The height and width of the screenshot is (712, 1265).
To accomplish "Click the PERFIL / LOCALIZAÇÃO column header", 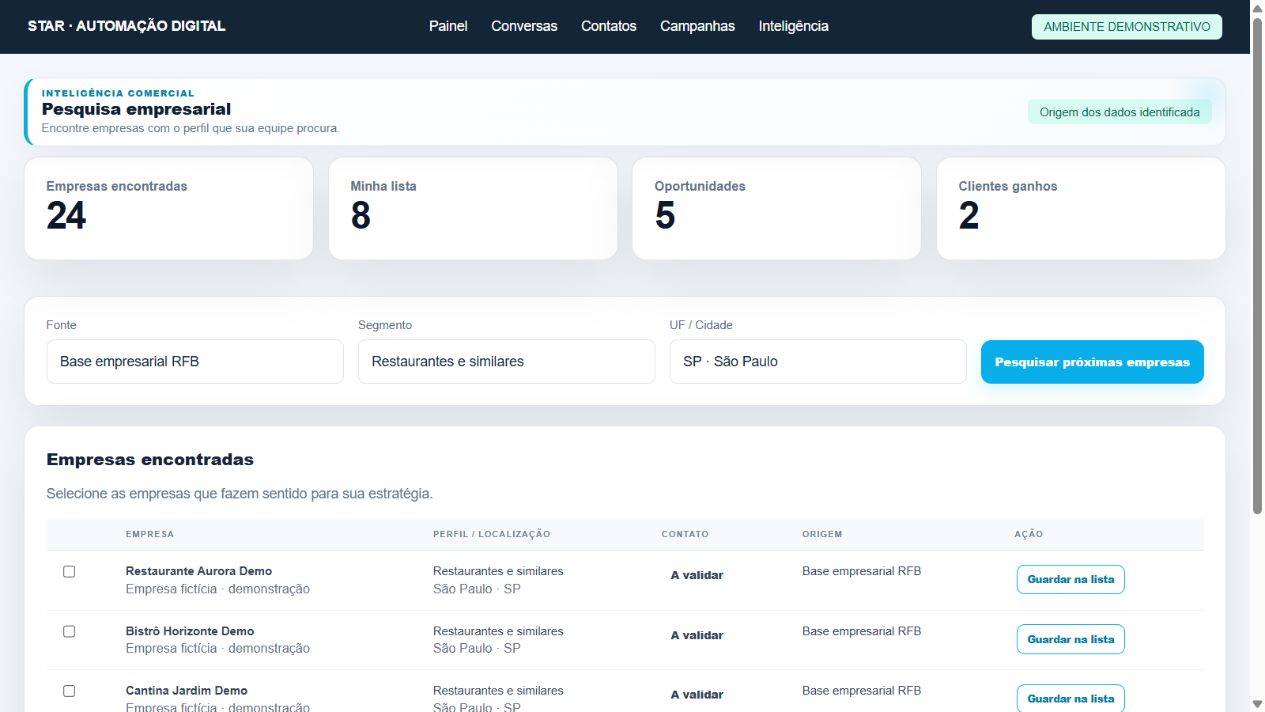I will click(492, 534).
